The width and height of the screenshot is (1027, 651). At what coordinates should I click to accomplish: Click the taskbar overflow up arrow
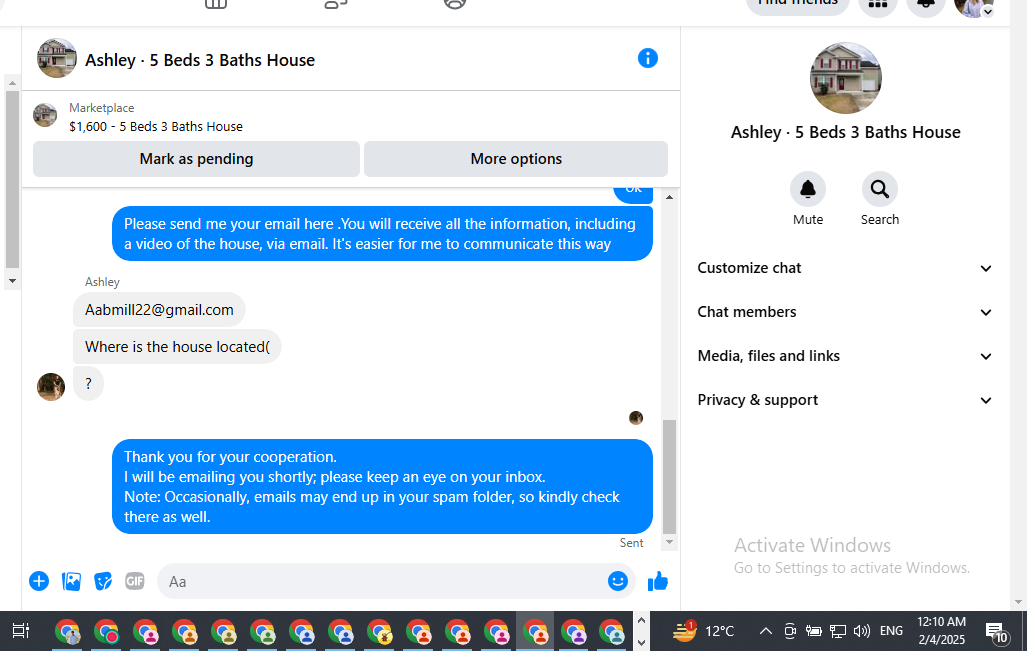641,620
